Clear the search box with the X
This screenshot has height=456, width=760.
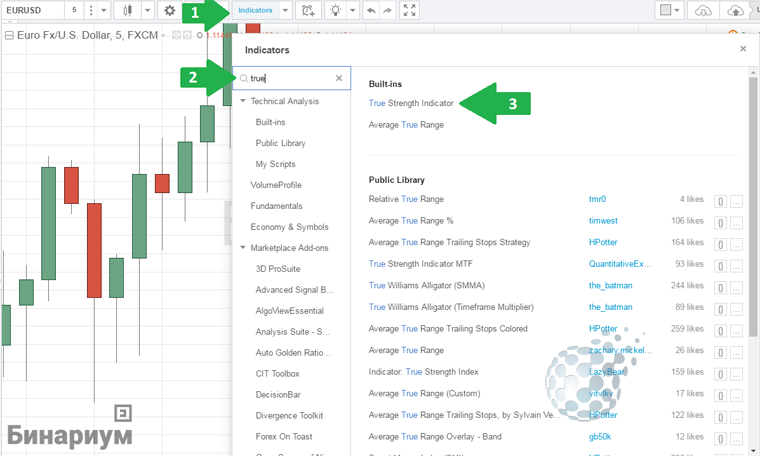click(x=339, y=78)
